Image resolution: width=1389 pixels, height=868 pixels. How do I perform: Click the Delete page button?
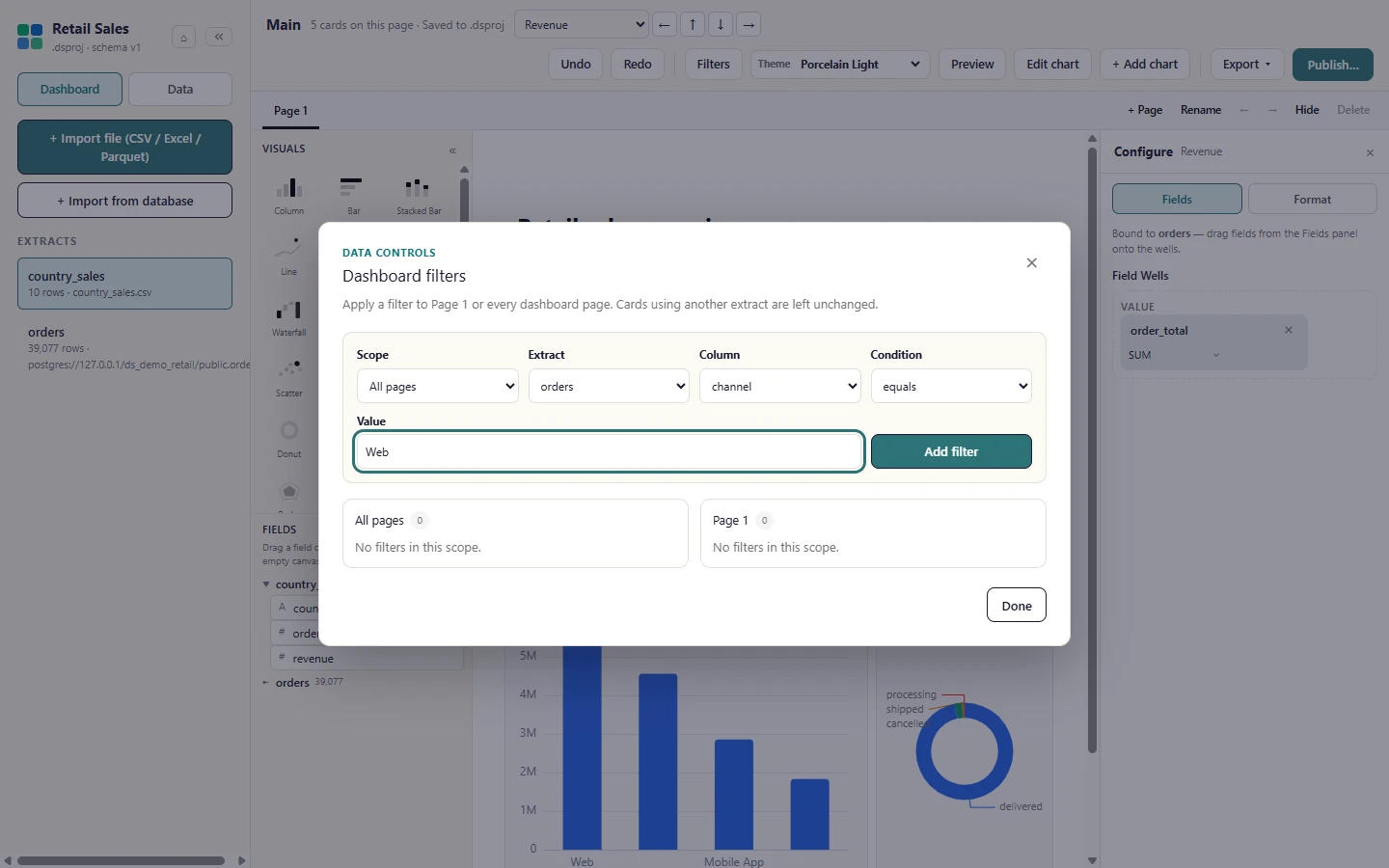tap(1352, 110)
